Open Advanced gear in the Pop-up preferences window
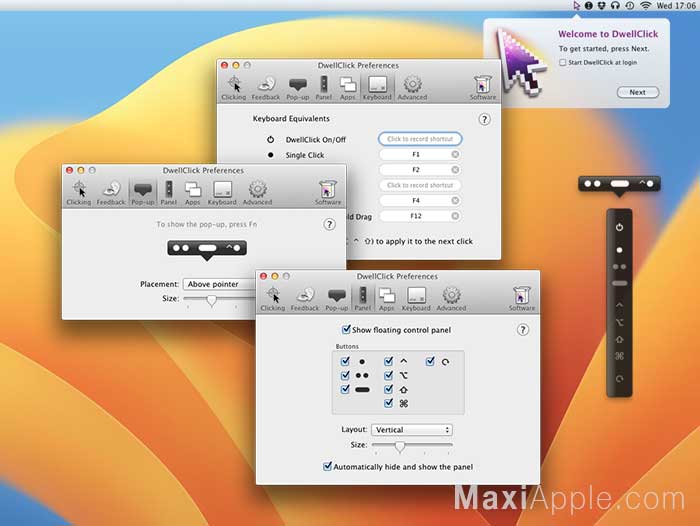 point(258,193)
